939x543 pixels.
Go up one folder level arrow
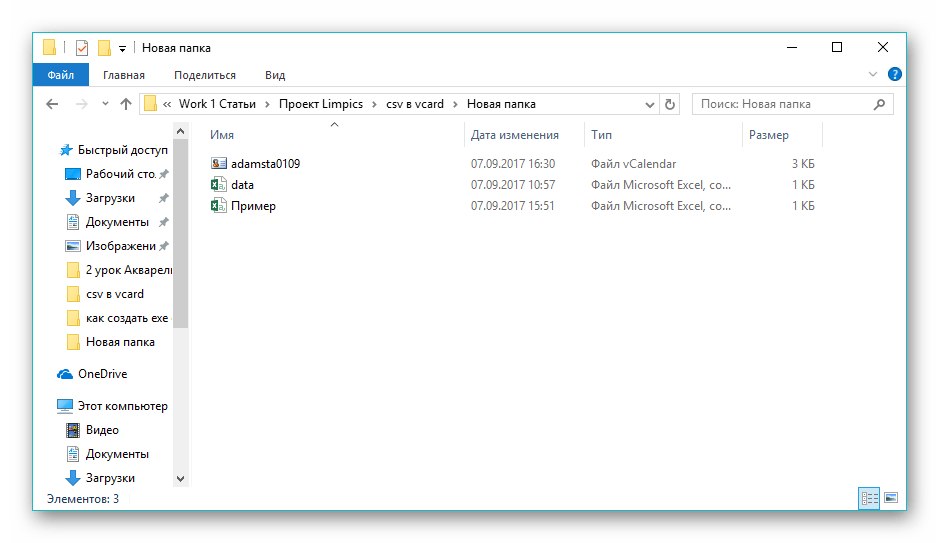coord(126,104)
